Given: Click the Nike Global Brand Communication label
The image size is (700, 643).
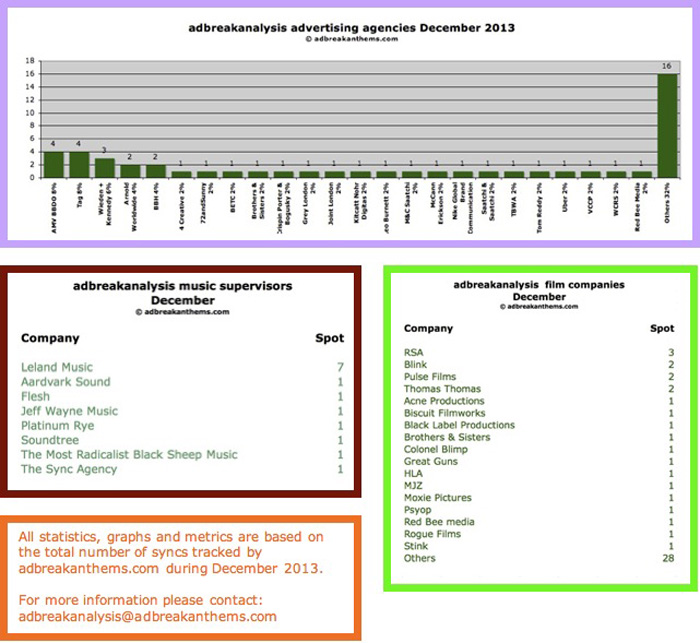Looking at the screenshot, I should (x=462, y=207).
